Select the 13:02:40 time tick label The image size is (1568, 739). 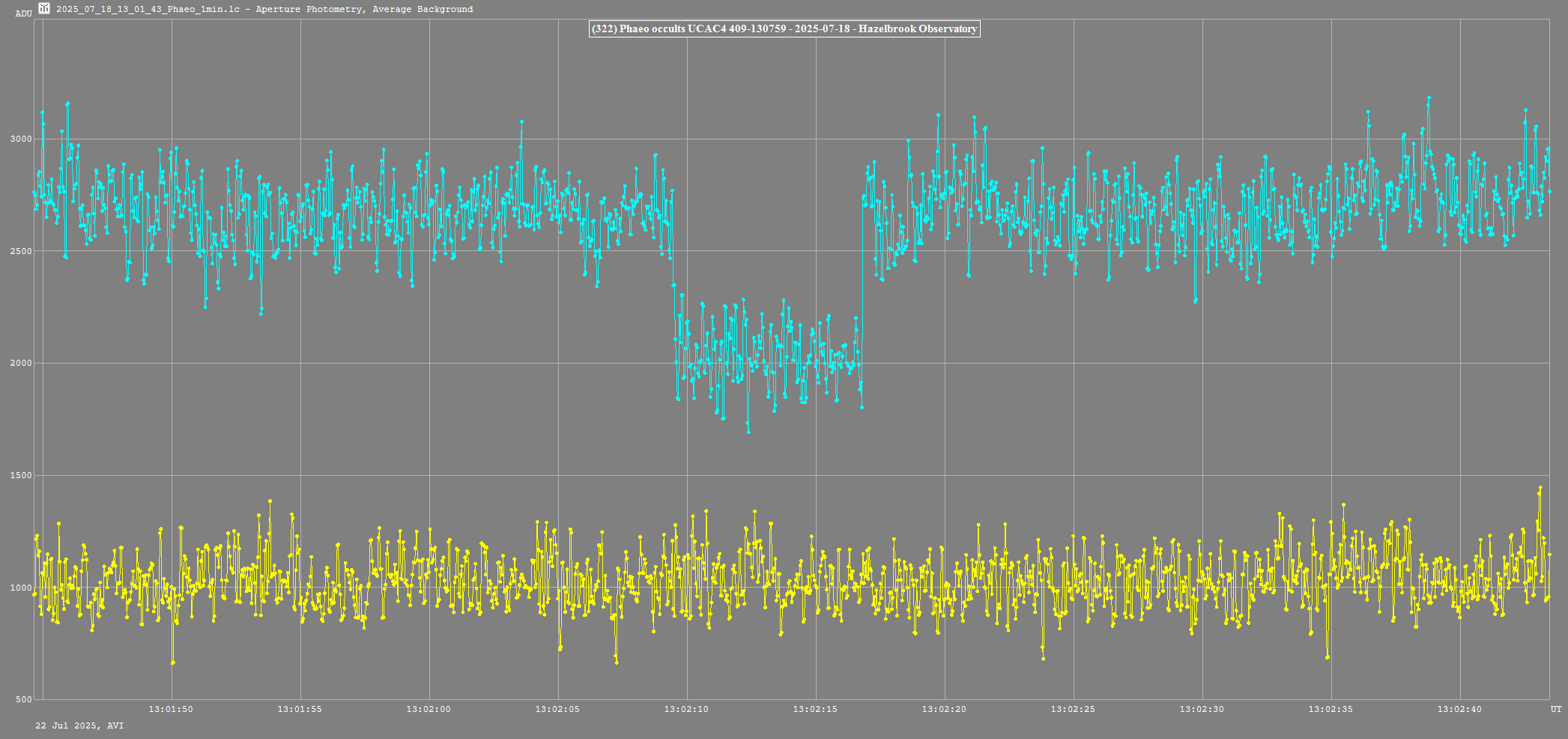(x=1459, y=709)
